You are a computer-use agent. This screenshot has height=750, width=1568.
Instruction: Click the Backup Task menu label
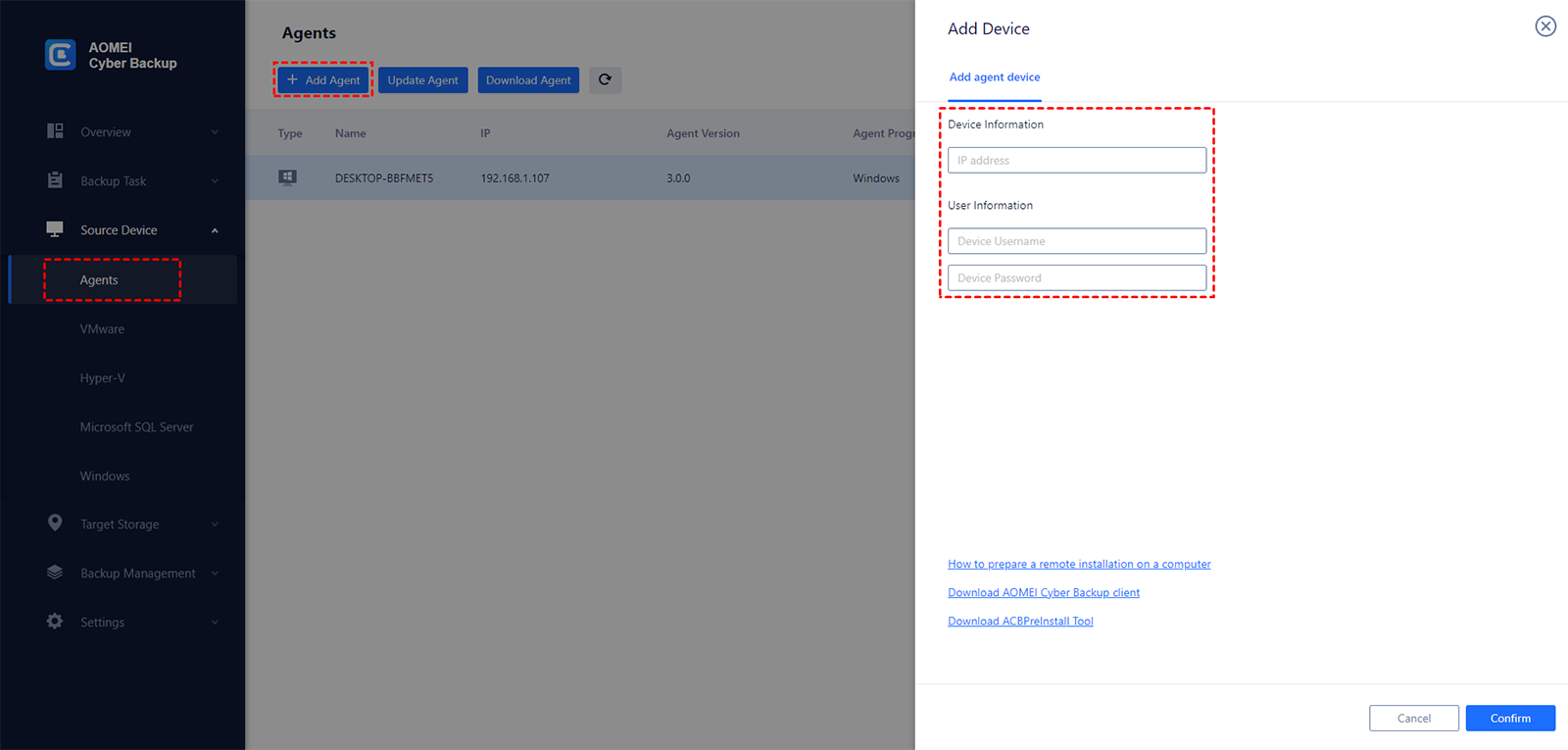click(x=114, y=181)
